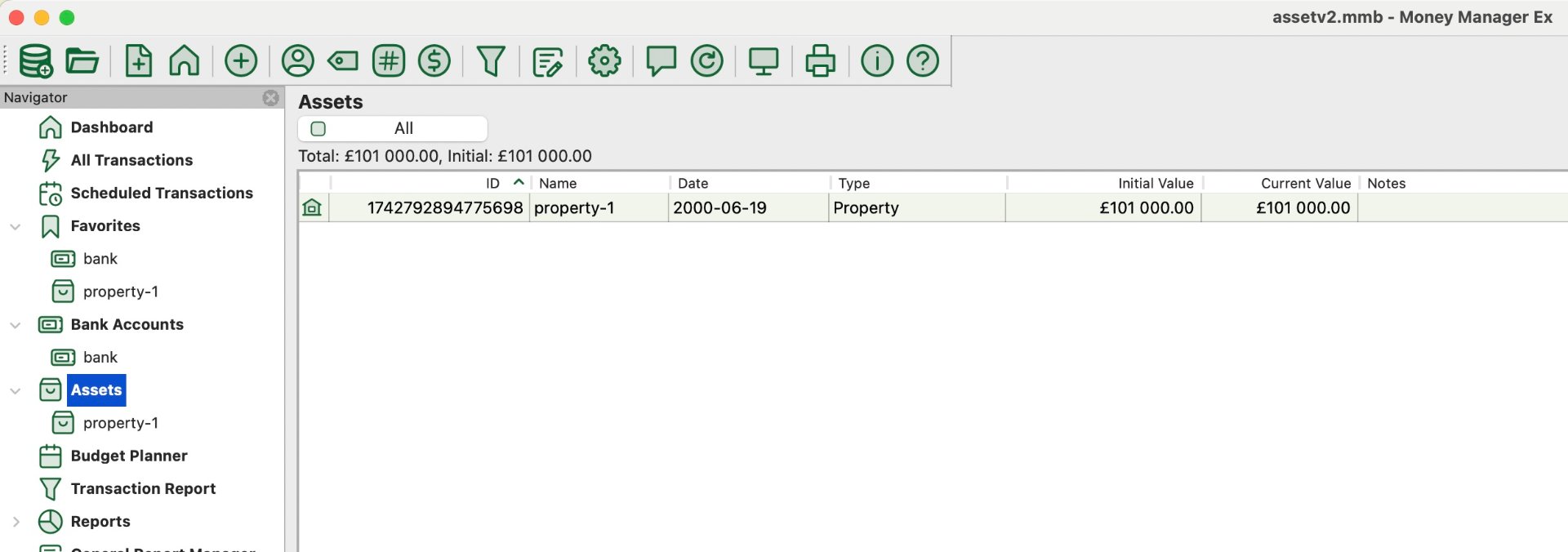Toggle the All filter checkbox
The image size is (1568, 552).
(318, 129)
